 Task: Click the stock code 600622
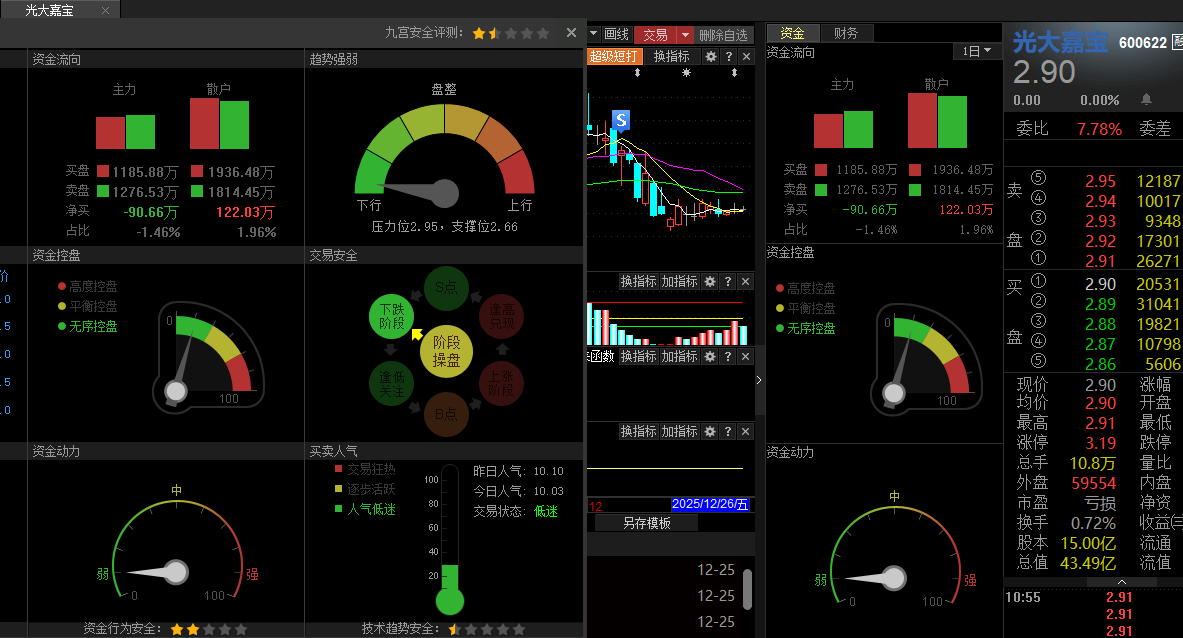[1142, 43]
